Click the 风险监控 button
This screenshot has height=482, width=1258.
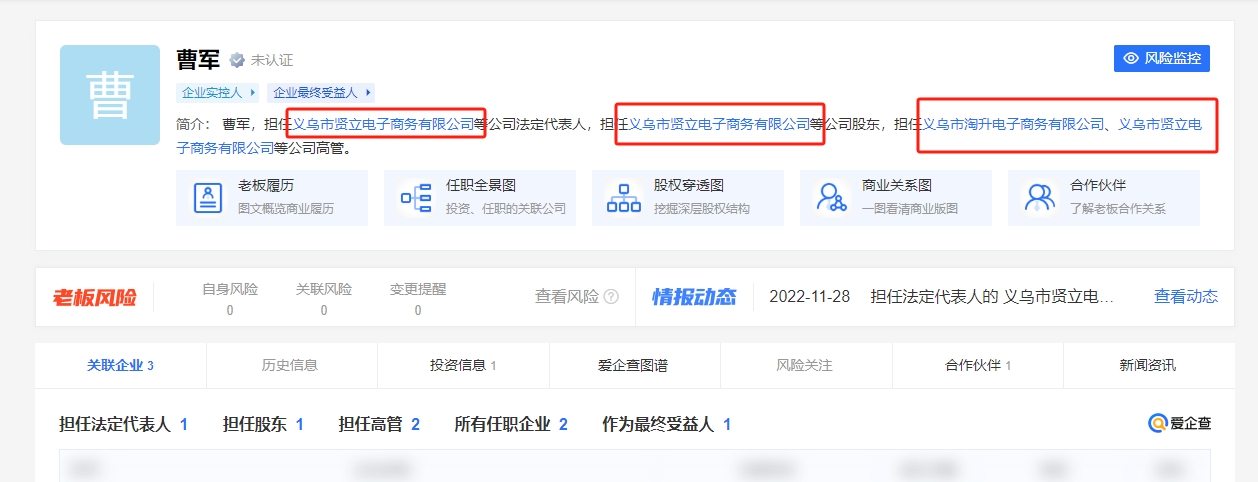(1162, 58)
